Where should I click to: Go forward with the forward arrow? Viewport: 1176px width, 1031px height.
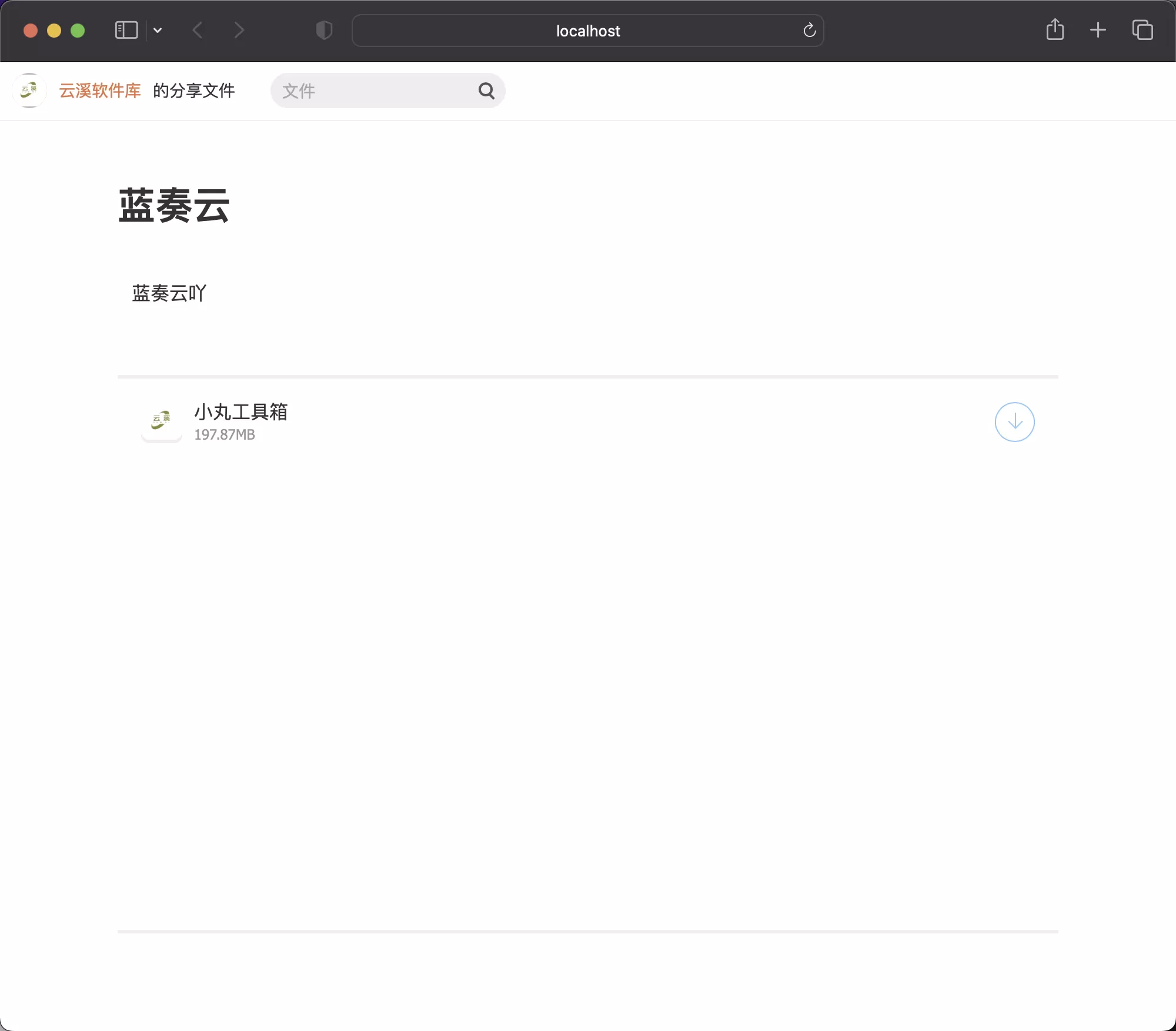239,30
